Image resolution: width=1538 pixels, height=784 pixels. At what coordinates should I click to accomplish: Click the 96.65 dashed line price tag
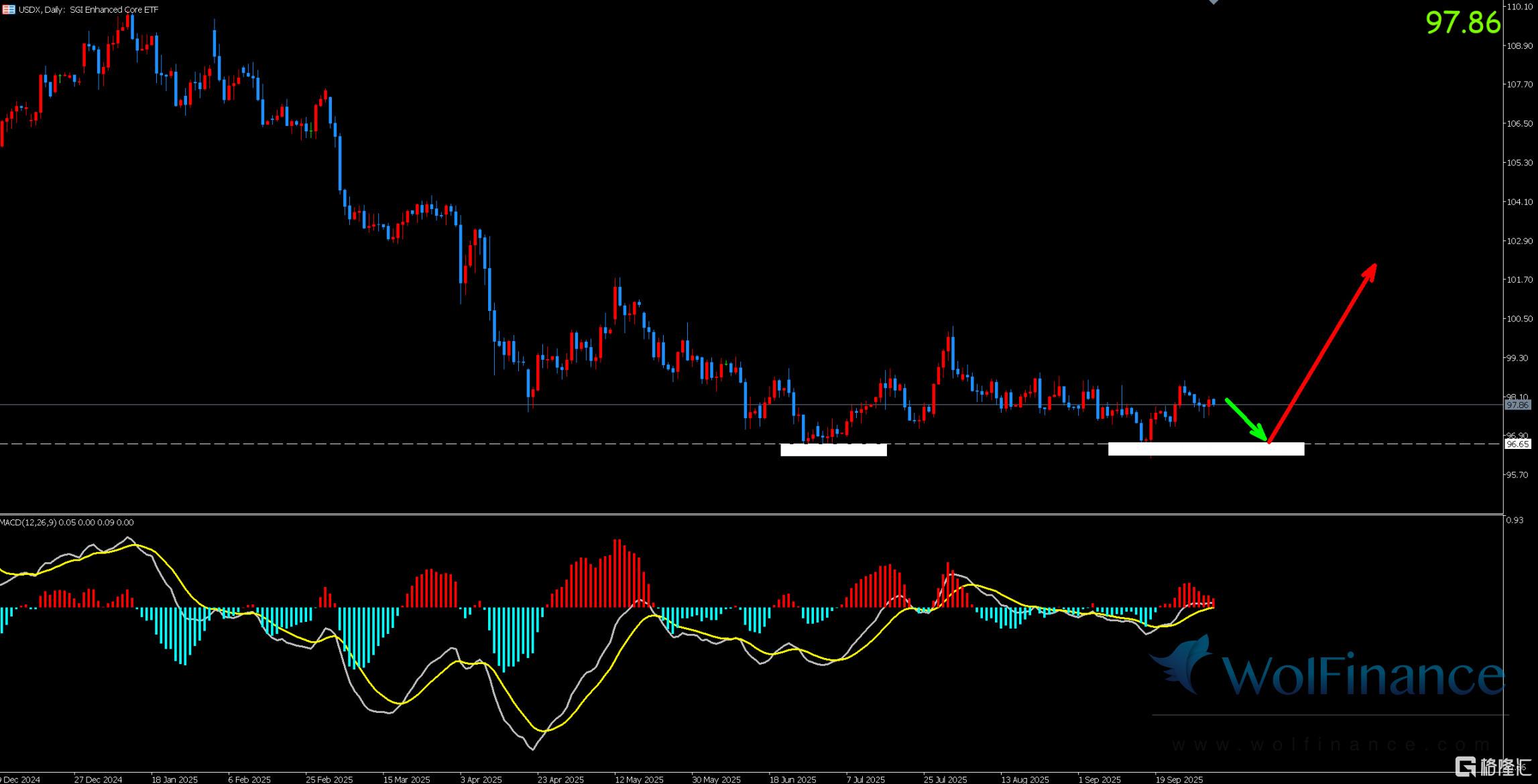tap(1517, 444)
